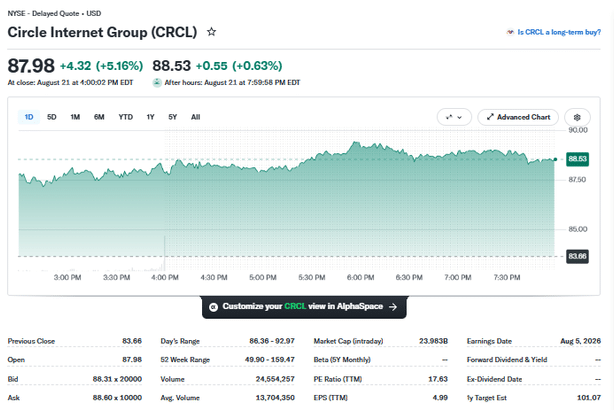Click the Beta (5Y Monthly) label

click(x=342, y=359)
